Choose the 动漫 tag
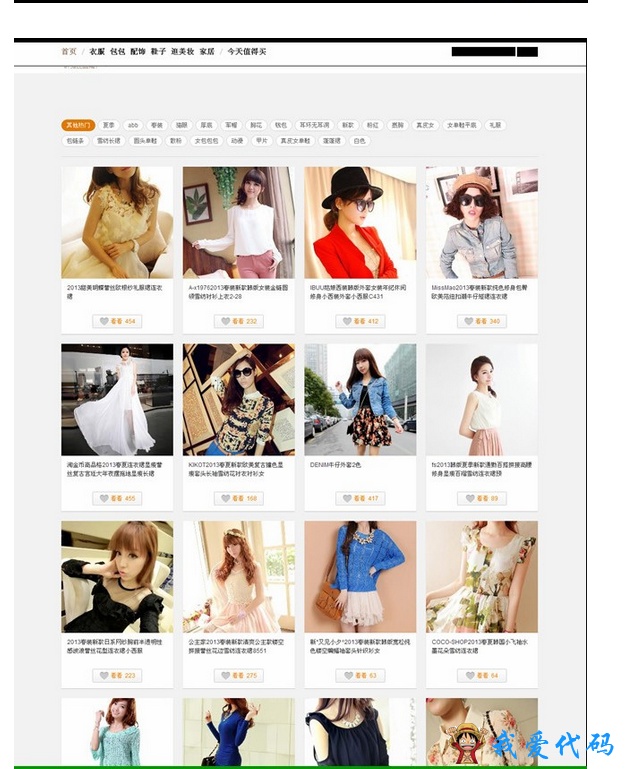 tap(237, 141)
